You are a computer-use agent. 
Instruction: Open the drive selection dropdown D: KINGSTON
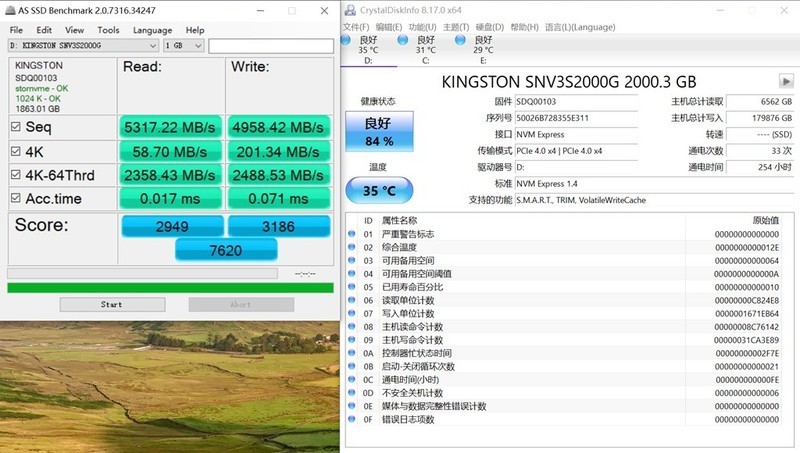click(x=83, y=45)
